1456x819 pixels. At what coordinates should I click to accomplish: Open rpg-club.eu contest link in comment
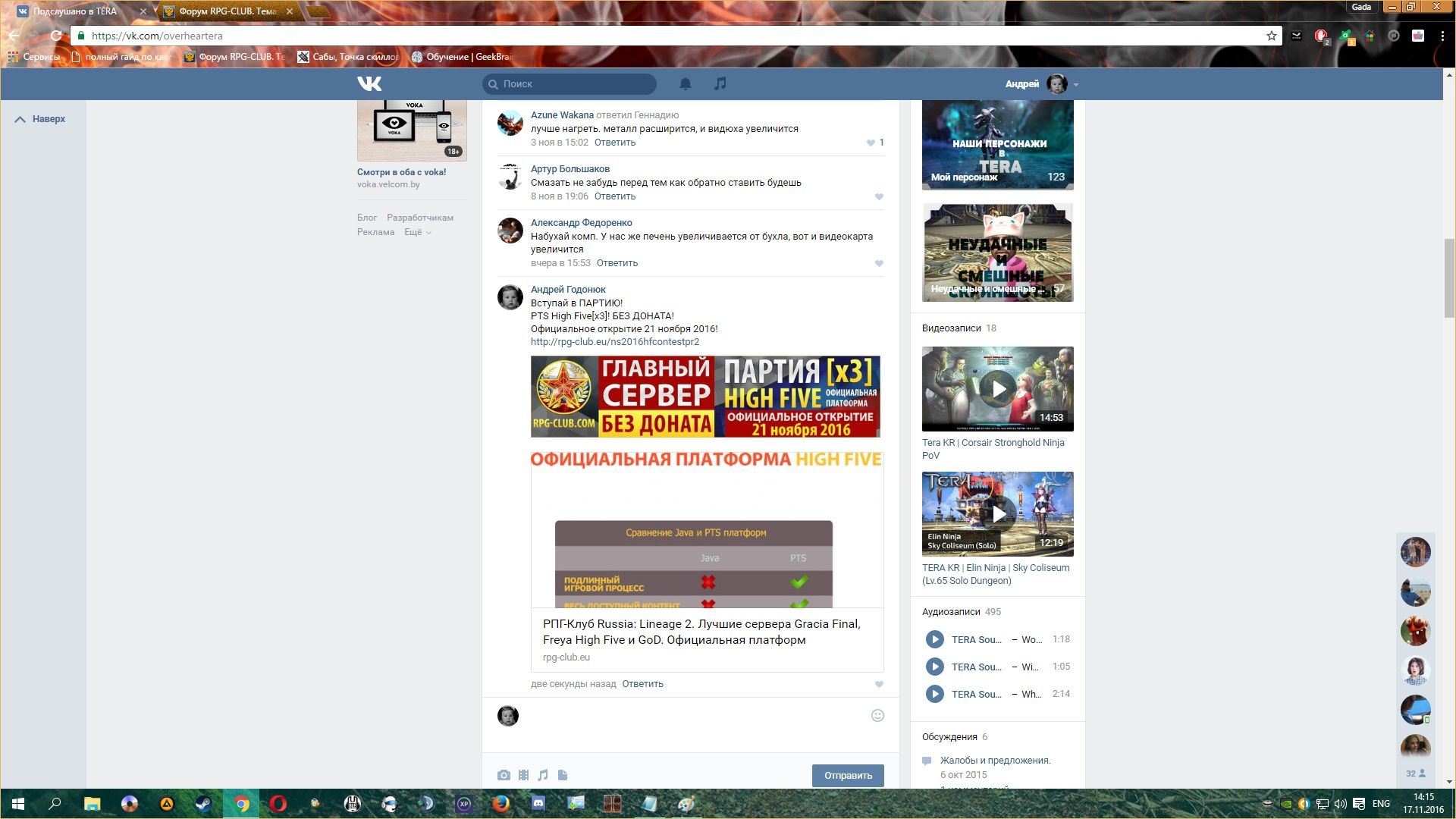point(614,342)
